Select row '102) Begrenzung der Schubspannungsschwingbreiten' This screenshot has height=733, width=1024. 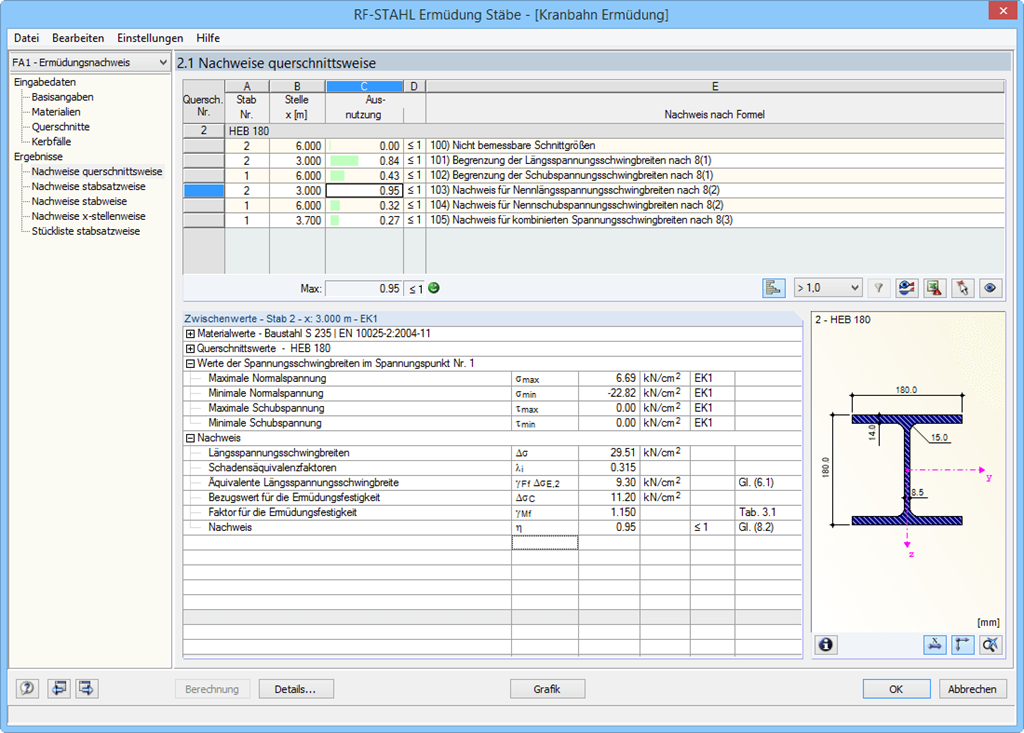(594, 176)
